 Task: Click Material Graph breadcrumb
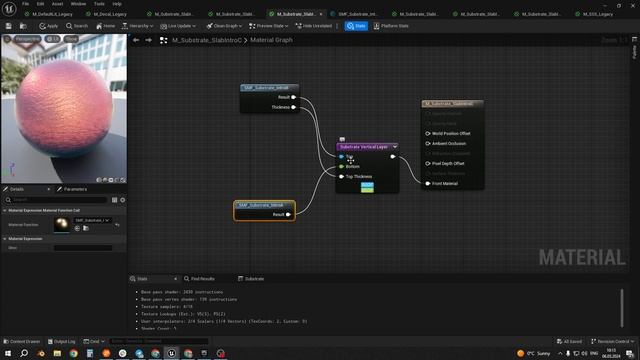[x=271, y=40]
